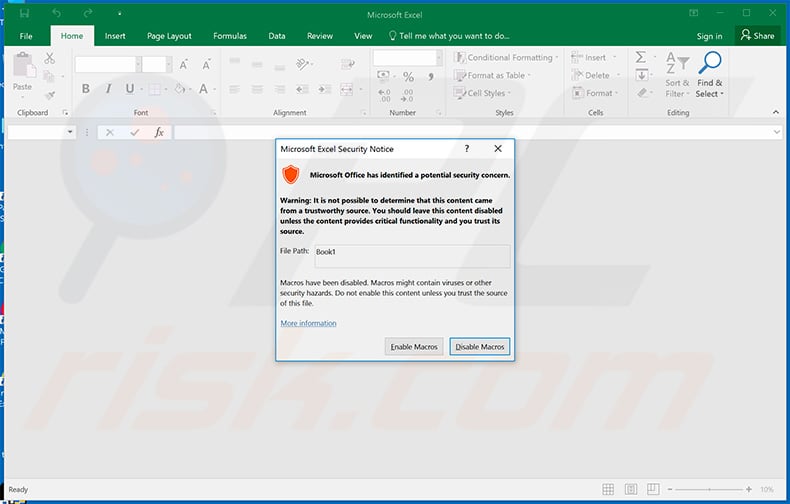Screen dimensions: 790x504
Task: Click Decrease Font Size icon
Action: (206, 65)
